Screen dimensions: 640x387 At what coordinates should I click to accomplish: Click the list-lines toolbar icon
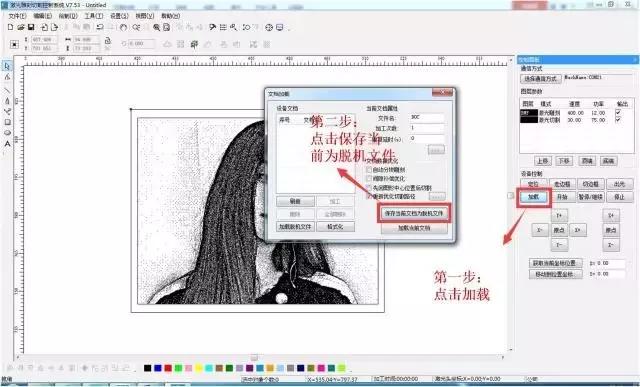(223, 27)
